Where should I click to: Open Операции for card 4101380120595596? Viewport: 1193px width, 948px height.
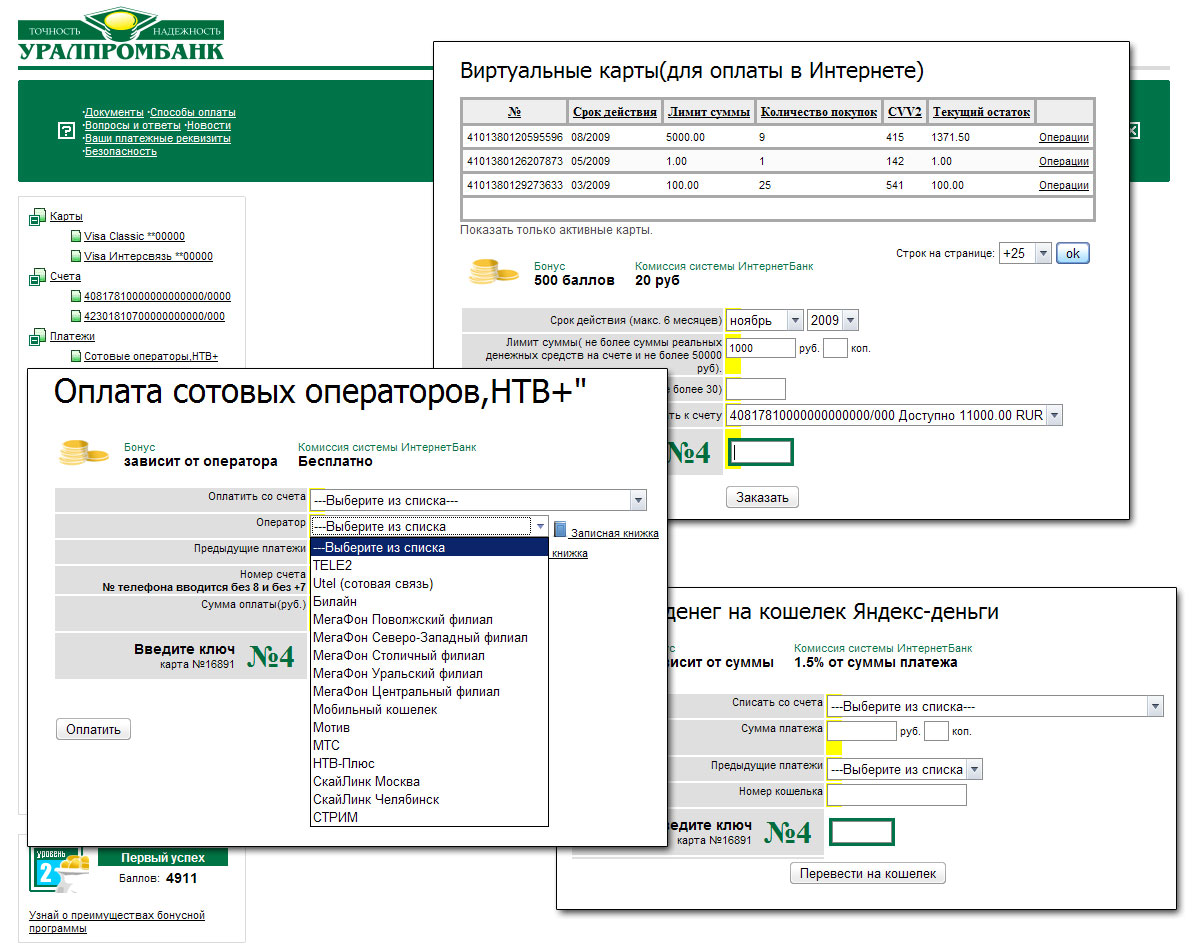point(1064,138)
